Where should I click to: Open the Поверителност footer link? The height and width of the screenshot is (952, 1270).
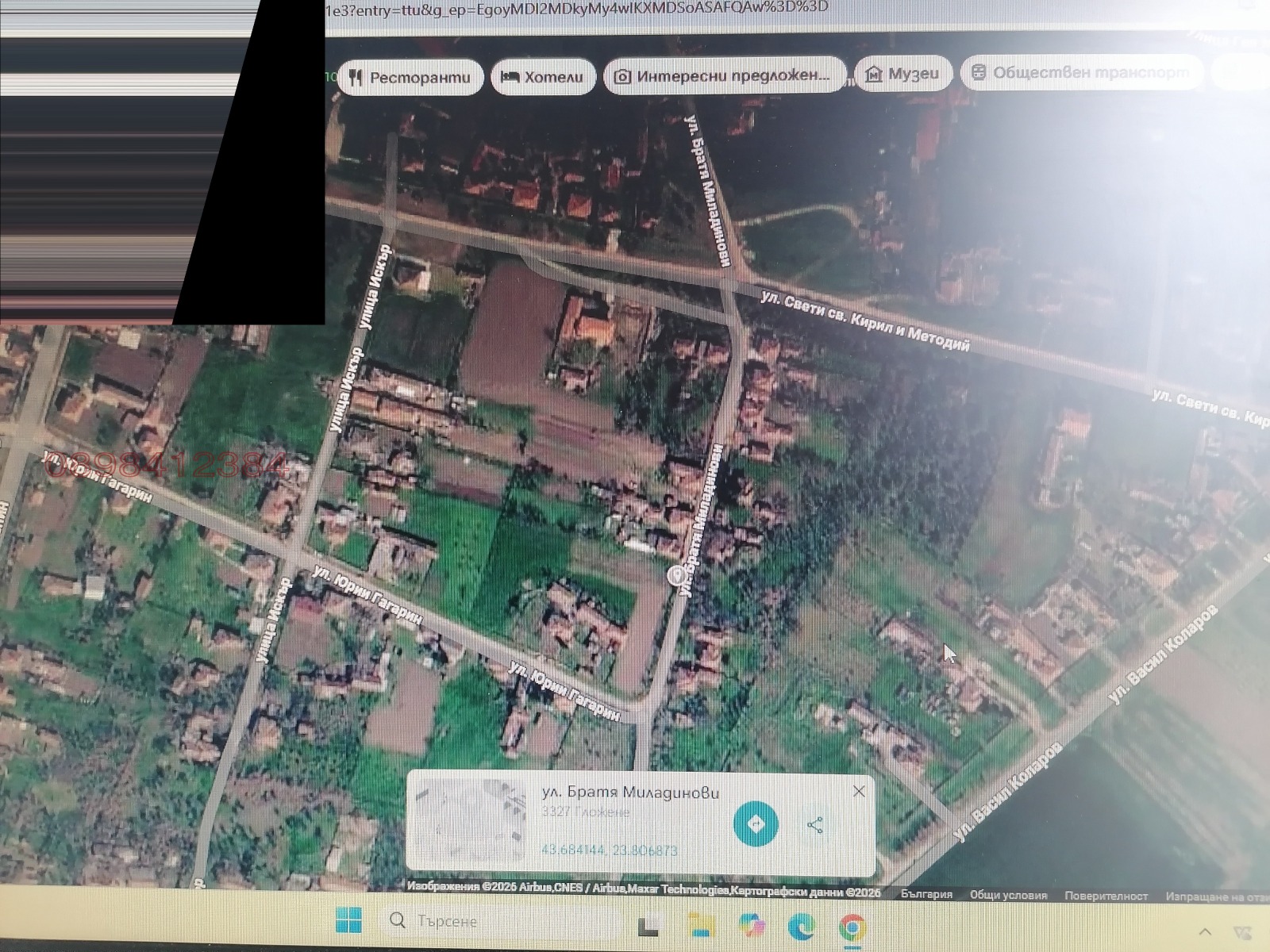click(1106, 896)
